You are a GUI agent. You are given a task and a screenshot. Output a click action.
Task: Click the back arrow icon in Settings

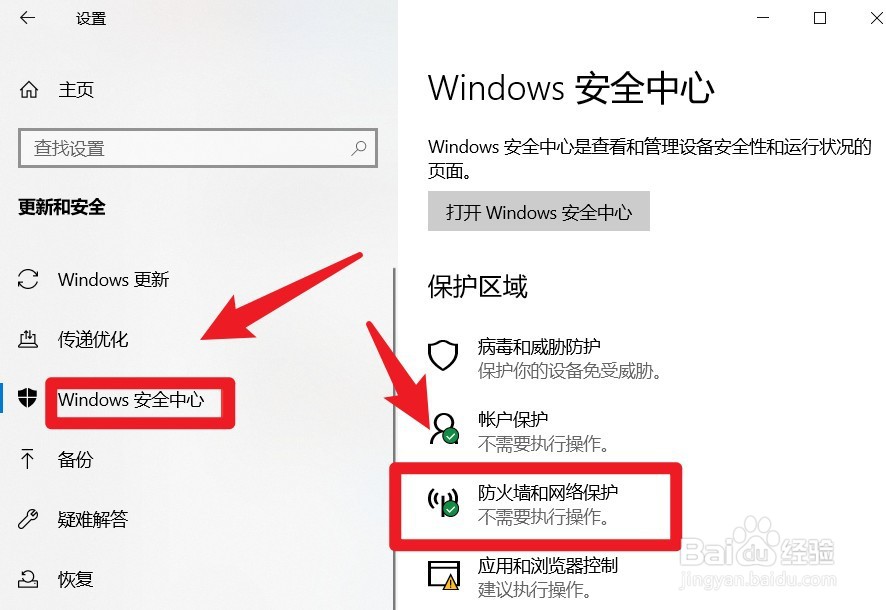27,18
